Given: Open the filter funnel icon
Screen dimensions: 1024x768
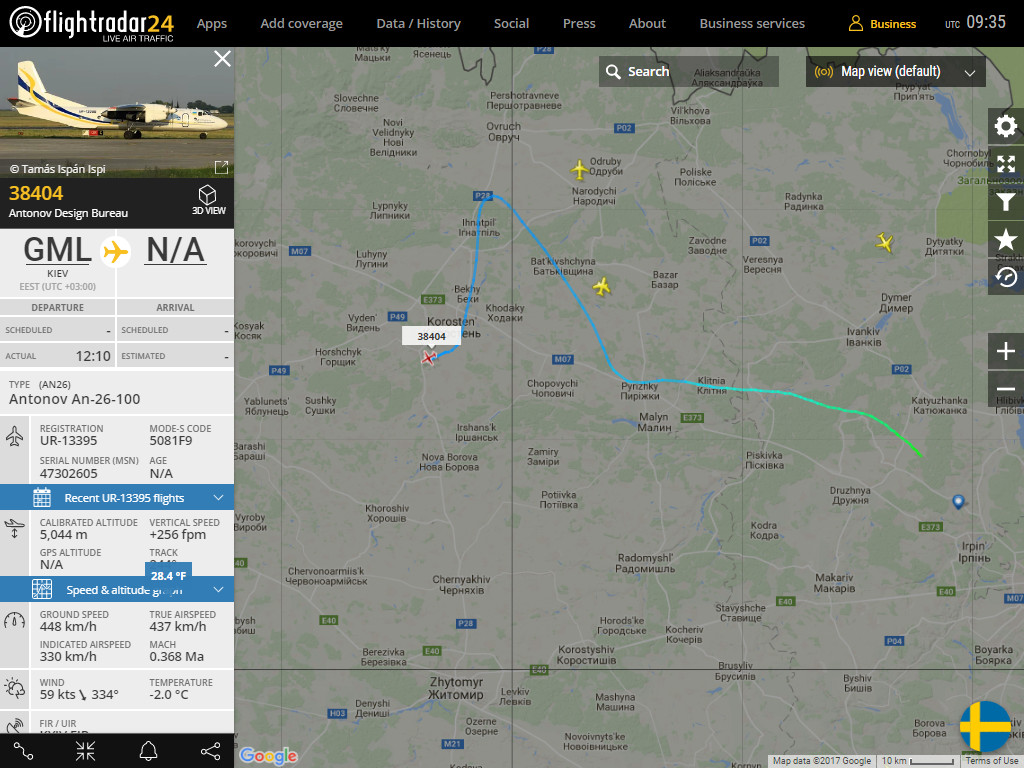Looking at the screenshot, I should point(1006,202).
